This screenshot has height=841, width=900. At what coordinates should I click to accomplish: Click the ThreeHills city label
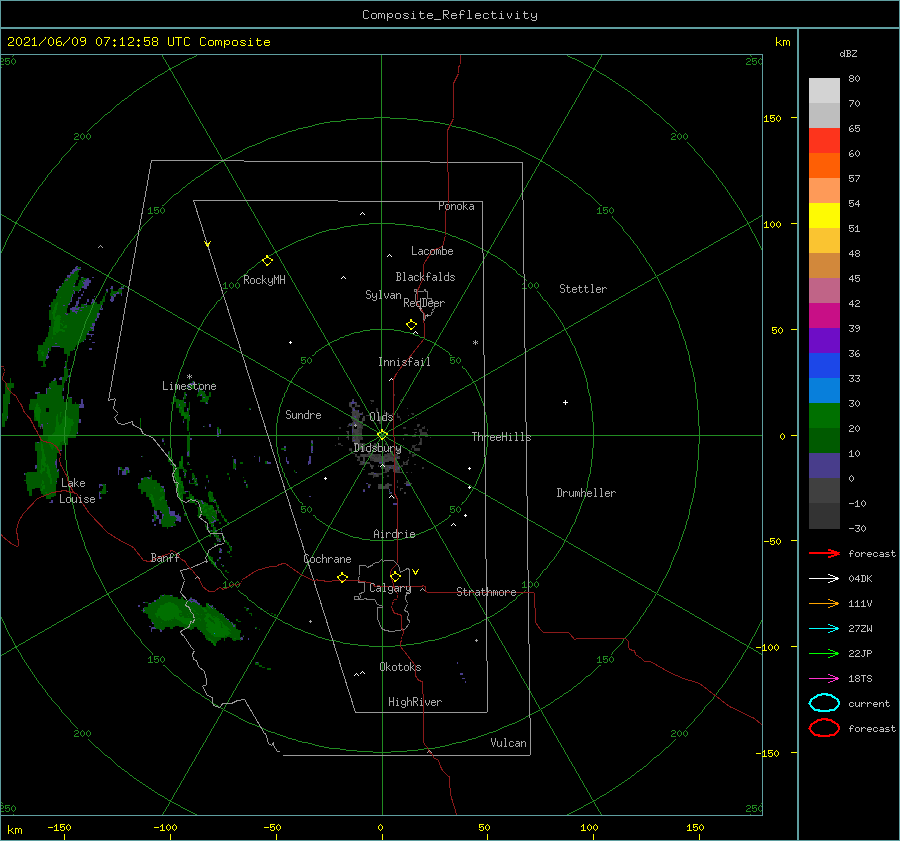click(501, 437)
